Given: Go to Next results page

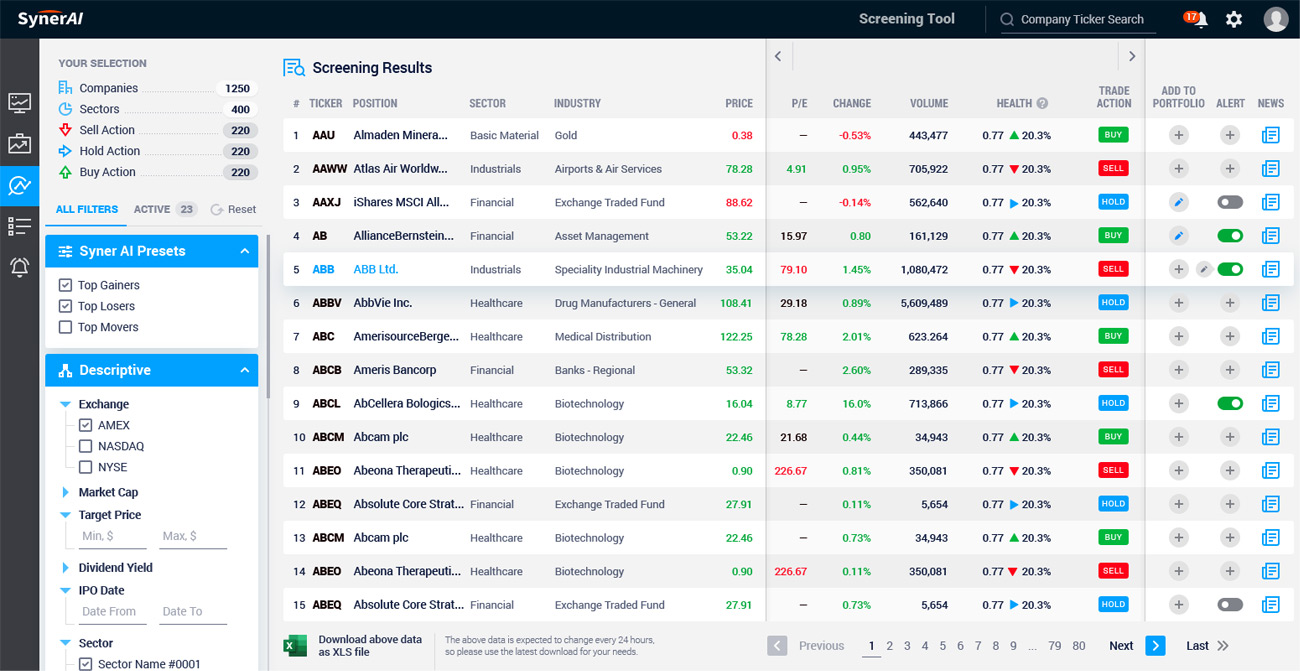Looking at the screenshot, I should [x=1137, y=646].
